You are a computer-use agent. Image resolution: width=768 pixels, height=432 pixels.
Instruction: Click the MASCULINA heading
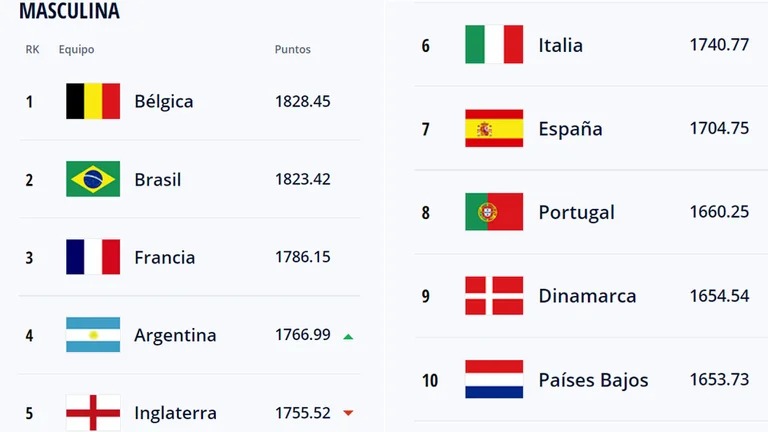point(69,11)
